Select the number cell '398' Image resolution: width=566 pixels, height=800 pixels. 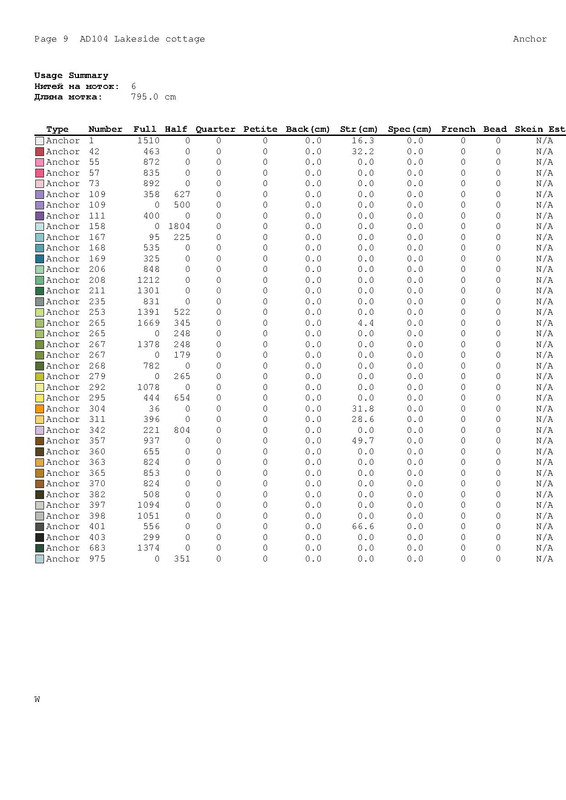click(x=97, y=516)
